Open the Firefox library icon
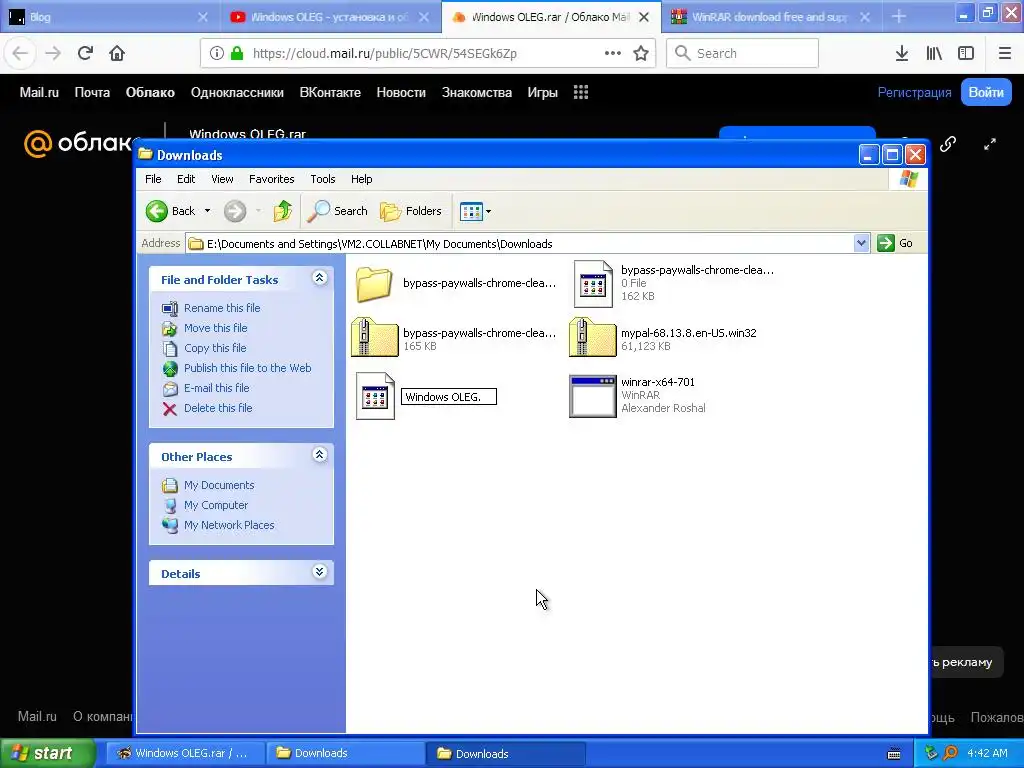This screenshot has height=768, width=1024. tap(934, 53)
